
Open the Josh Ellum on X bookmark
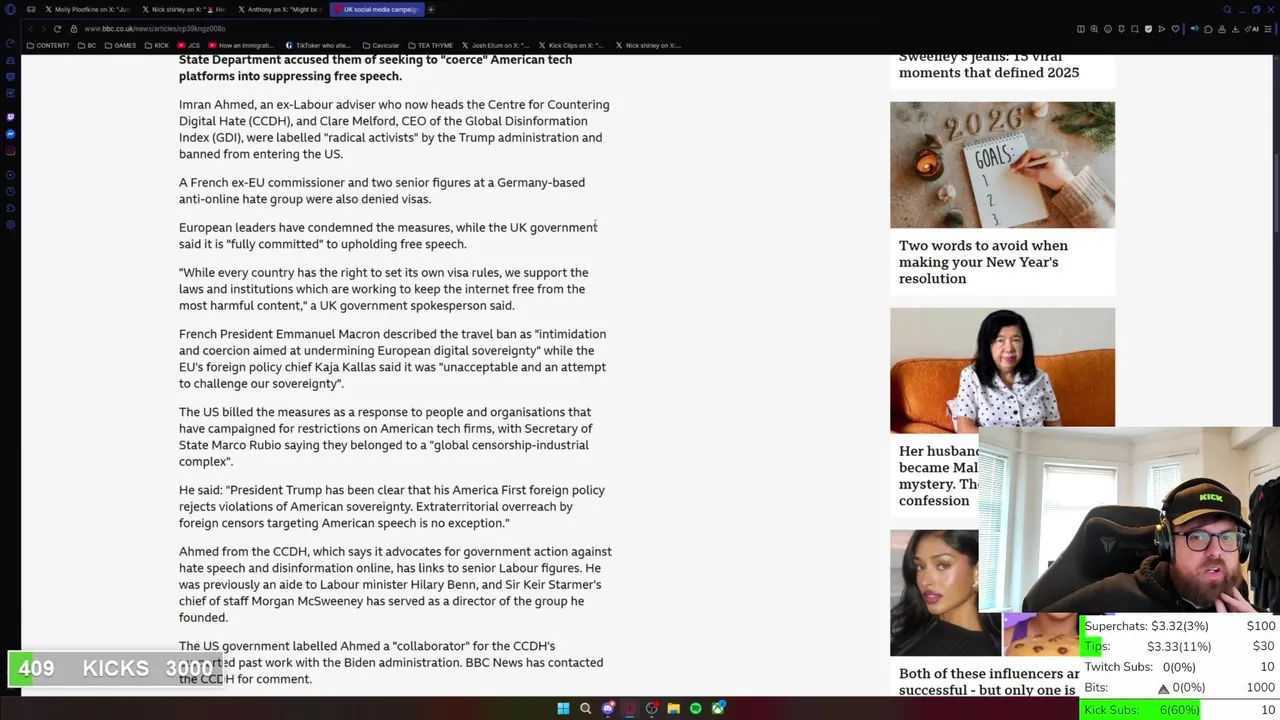(495, 45)
